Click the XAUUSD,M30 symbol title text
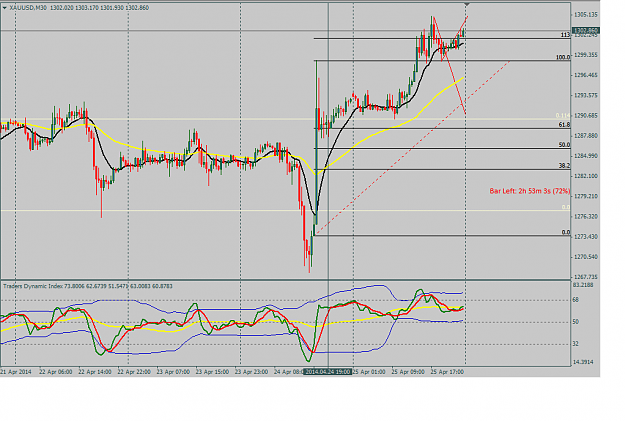625x421 pixels. click(28, 8)
